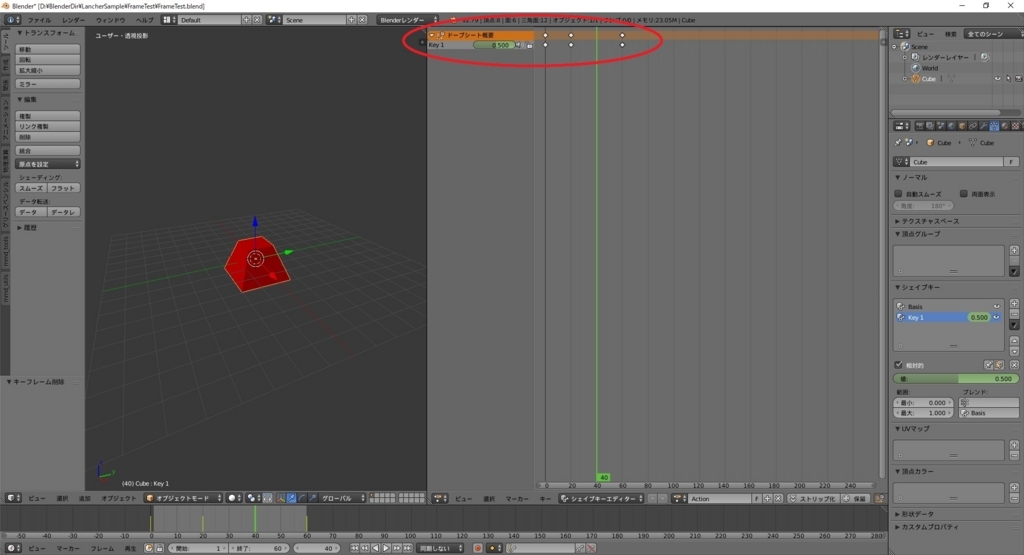Select the scale manipulator icon
This screenshot has width=1024, height=555.
312,498
